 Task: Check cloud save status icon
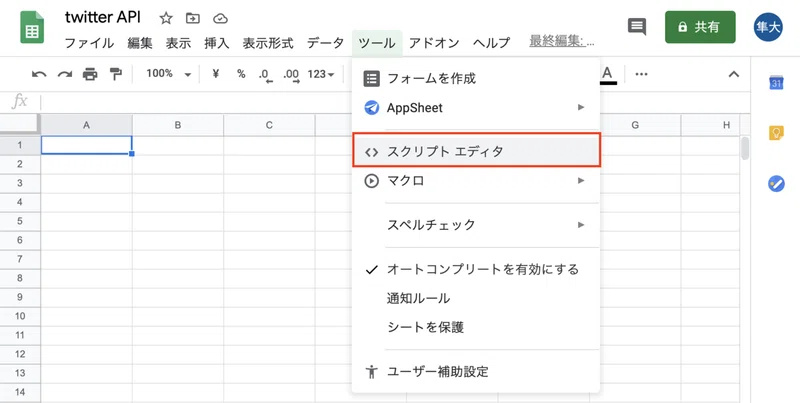click(x=220, y=19)
